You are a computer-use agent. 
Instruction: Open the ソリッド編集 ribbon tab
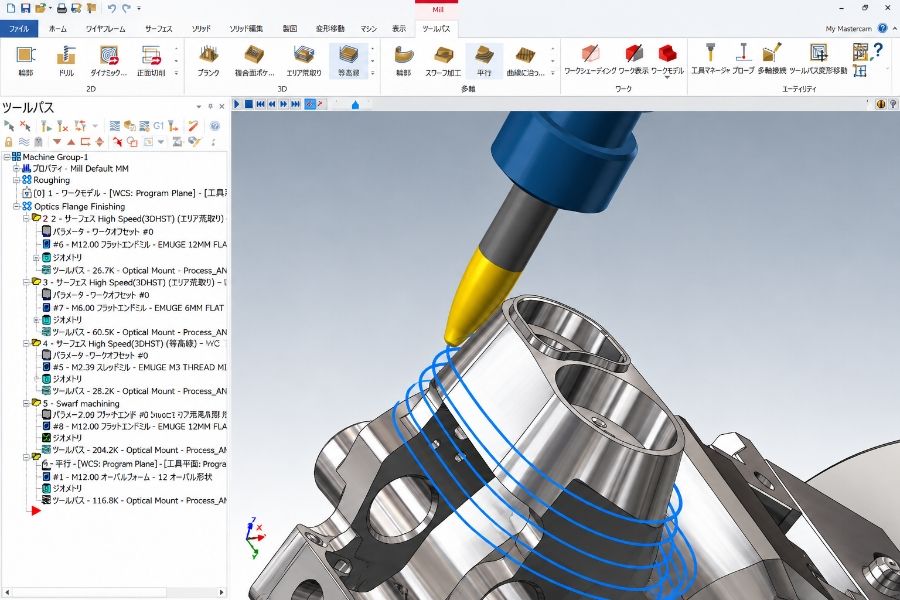point(246,28)
